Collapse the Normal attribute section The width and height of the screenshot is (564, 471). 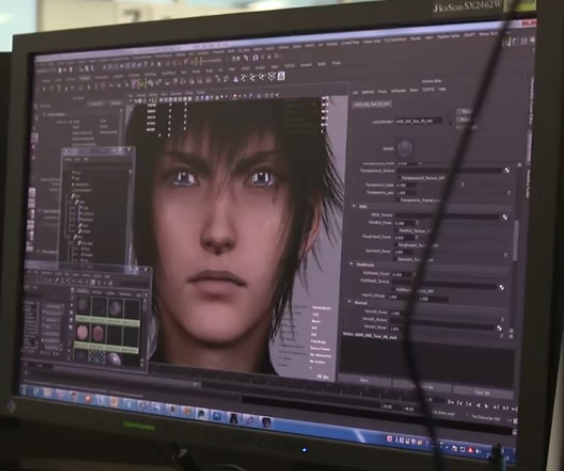coord(350,302)
